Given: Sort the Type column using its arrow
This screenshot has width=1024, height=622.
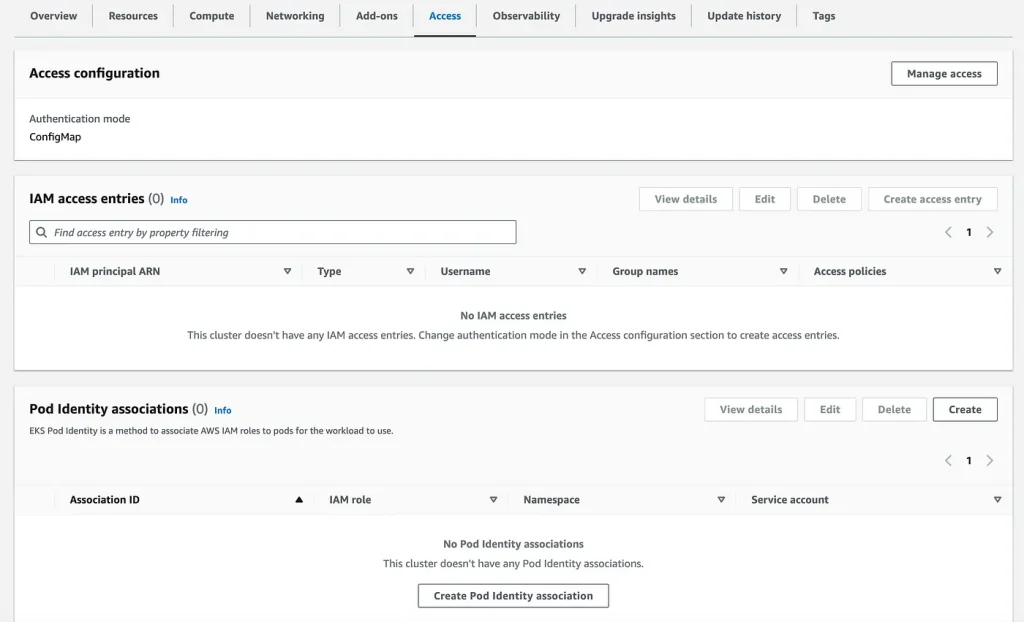Looking at the screenshot, I should 410,271.
